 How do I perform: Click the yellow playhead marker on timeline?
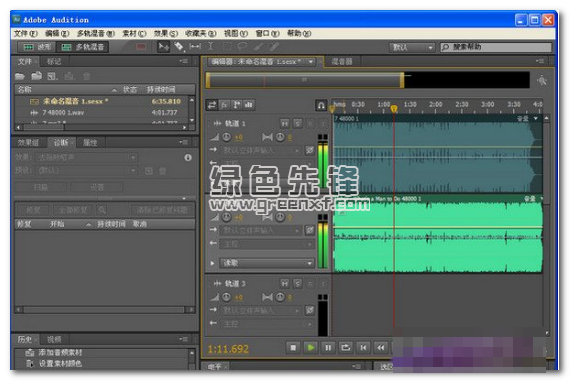pos(394,109)
